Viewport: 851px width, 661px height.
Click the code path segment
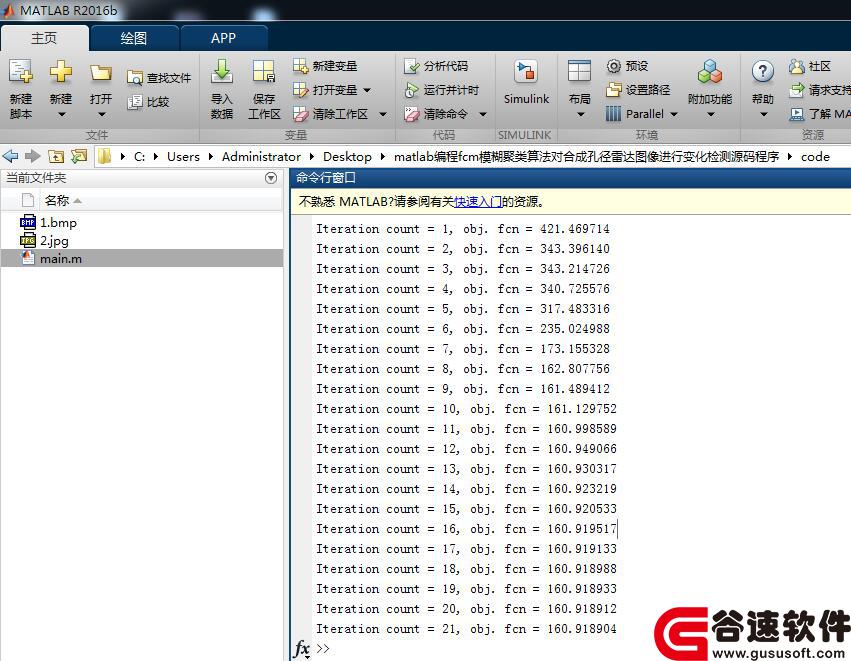coord(815,157)
